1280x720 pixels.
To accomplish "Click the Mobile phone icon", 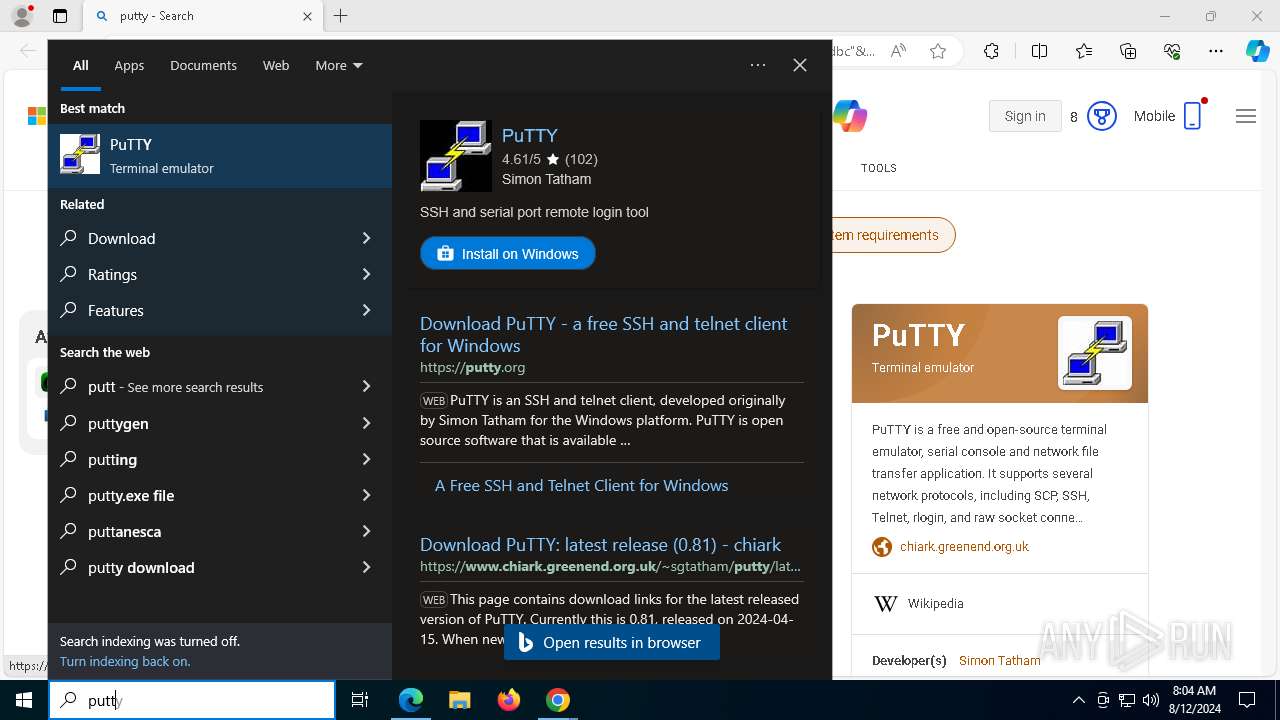I will [x=1192, y=116].
